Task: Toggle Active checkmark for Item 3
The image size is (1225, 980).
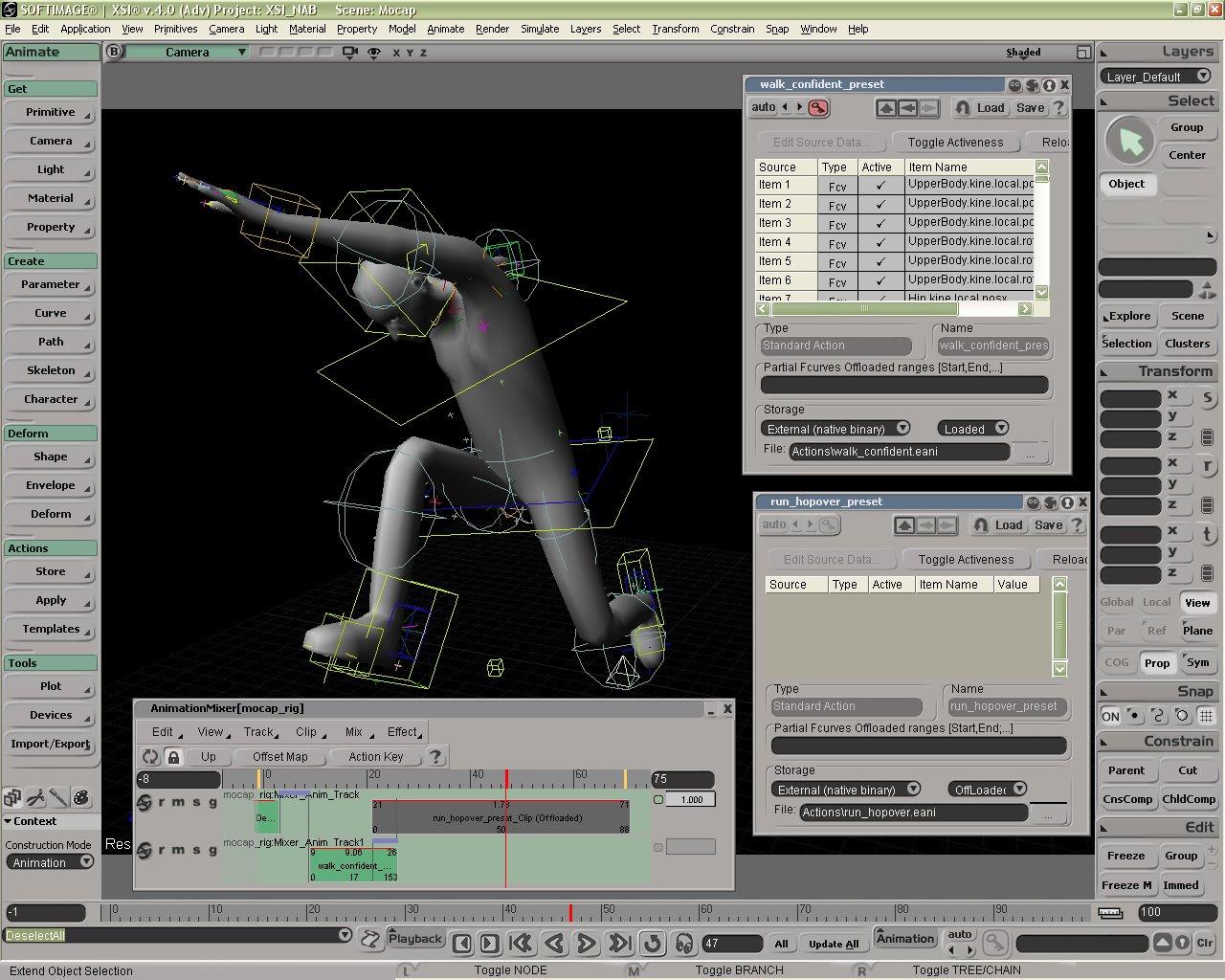Action: pyautogui.click(x=880, y=224)
